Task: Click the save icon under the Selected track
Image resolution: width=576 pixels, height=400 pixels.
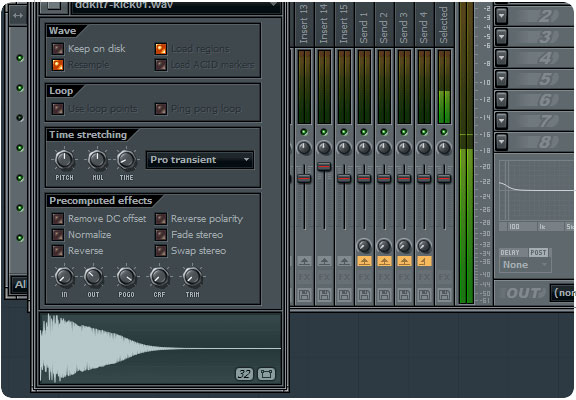Action: pos(444,295)
